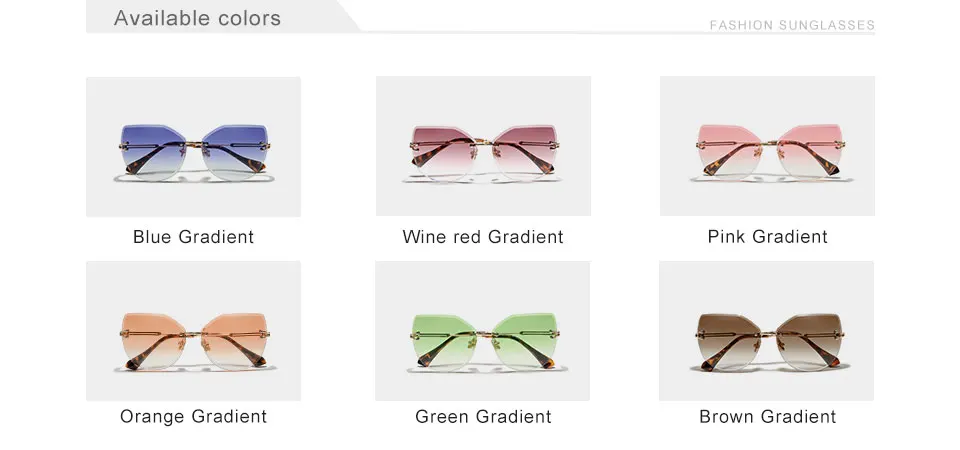
Task: Pick the pink lens of the pink pair
Action: click(730, 151)
